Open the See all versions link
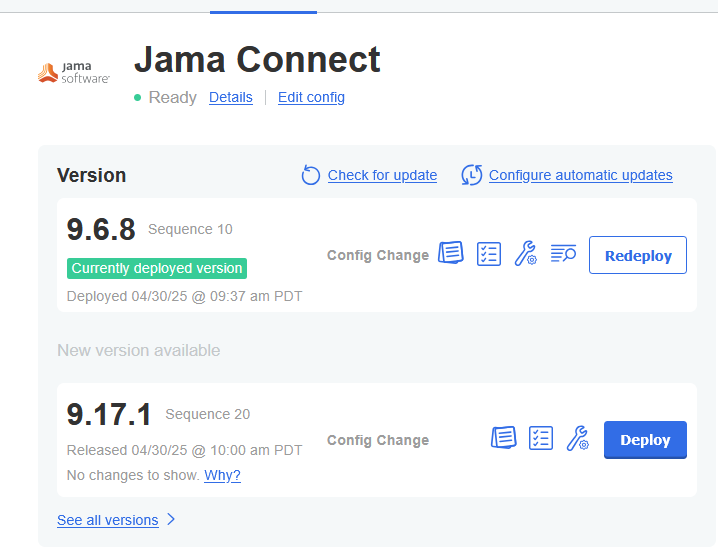Viewport: 718px width, 553px height. (x=108, y=520)
